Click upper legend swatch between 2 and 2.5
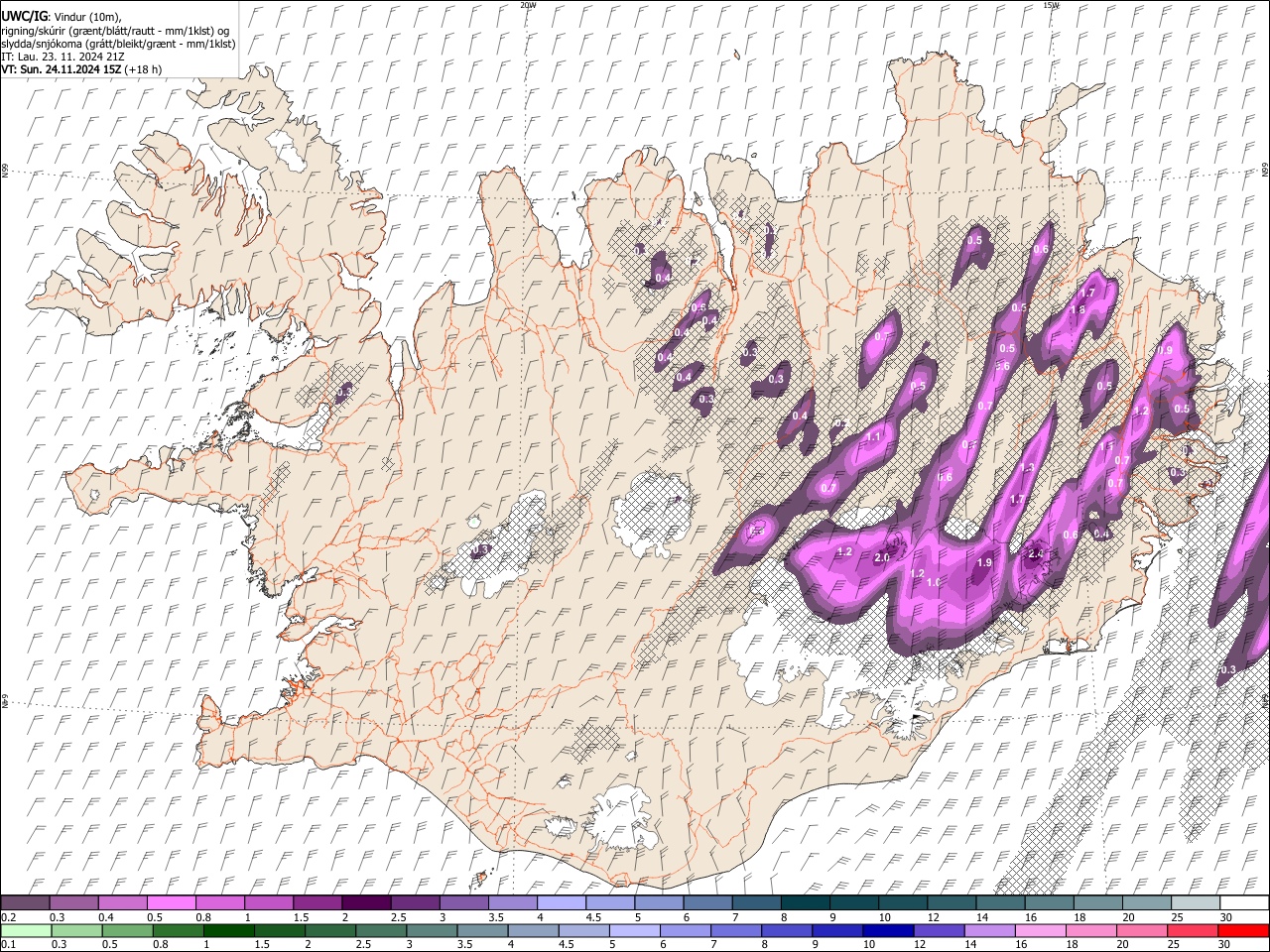This screenshot has height=952, width=1270. [x=366, y=903]
